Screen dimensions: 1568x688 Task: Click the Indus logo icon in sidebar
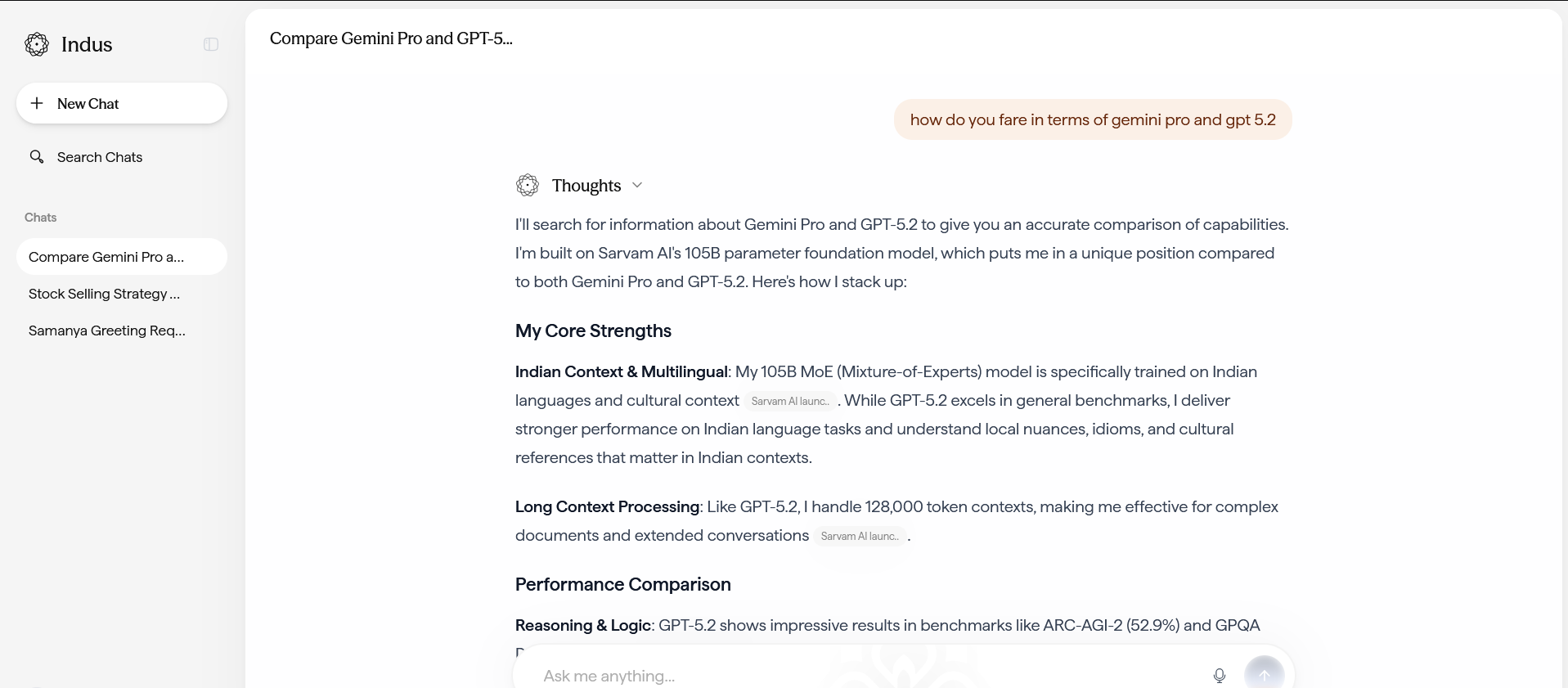point(37,44)
